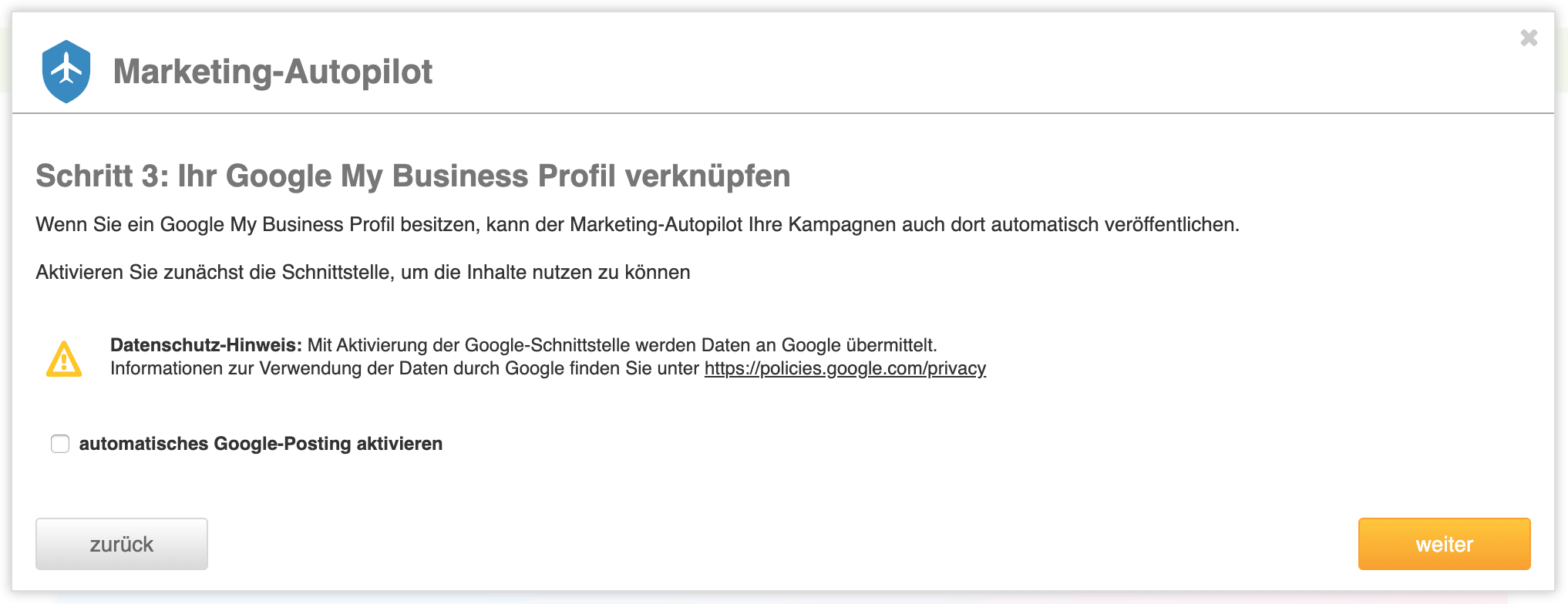Viewport: 1568px width, 604px height.
Task: Click the yellow warning triangle icon
Action: tap(64, 359)
